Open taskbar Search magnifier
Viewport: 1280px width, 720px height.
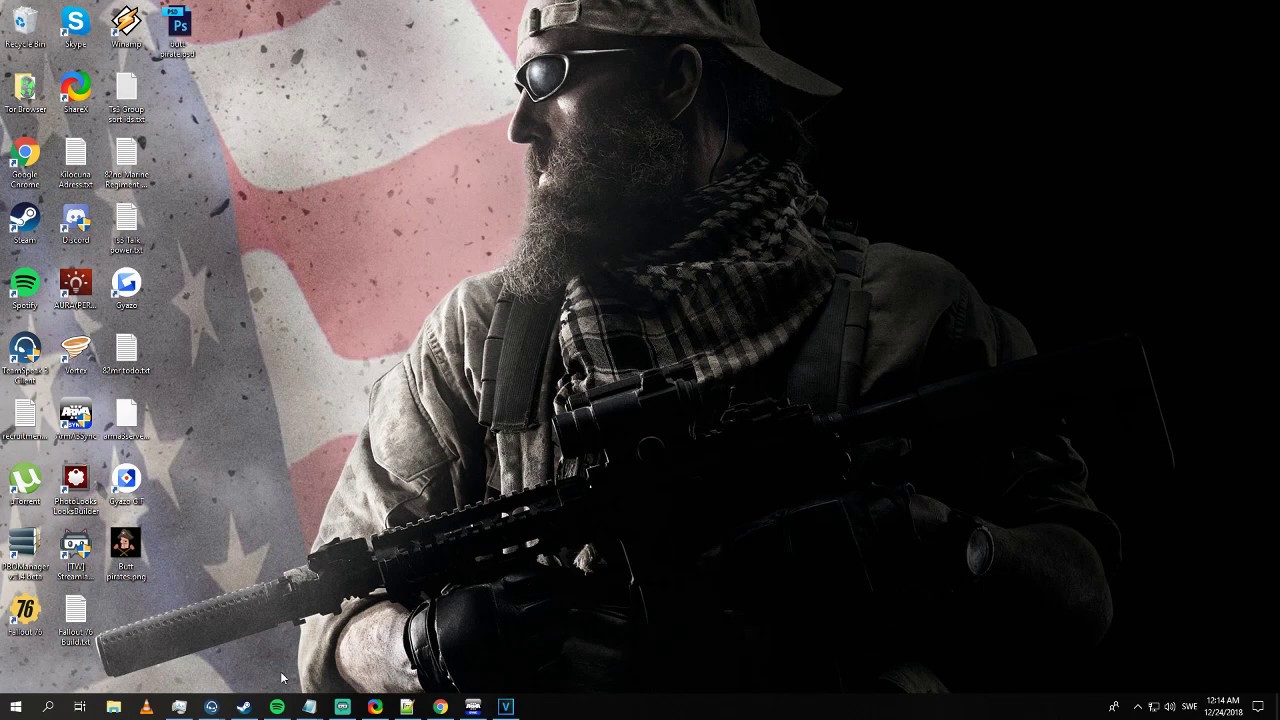[x=47, y=707]
